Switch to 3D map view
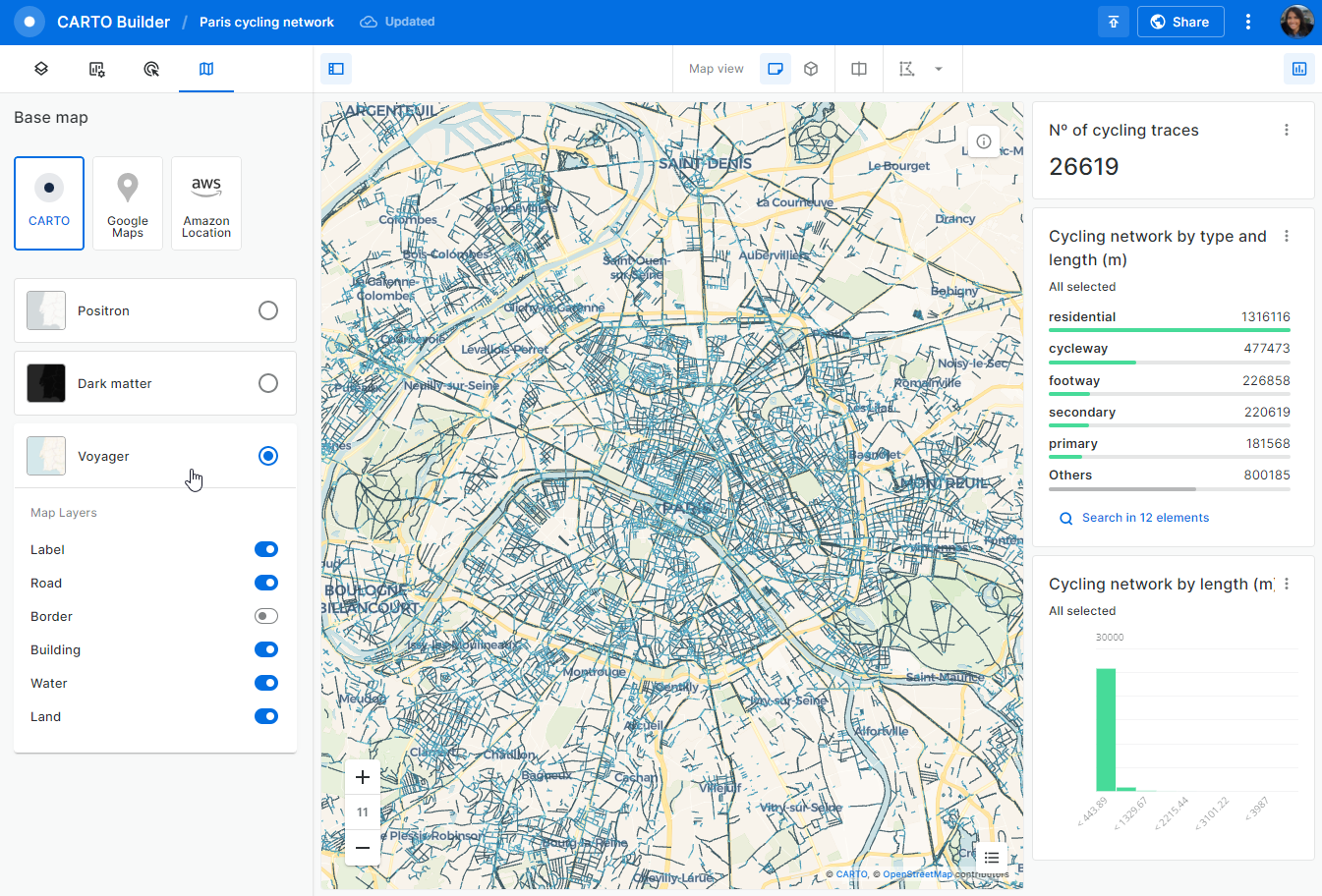The width and height of the screenshot is (1322, 896). click(811, 69)
